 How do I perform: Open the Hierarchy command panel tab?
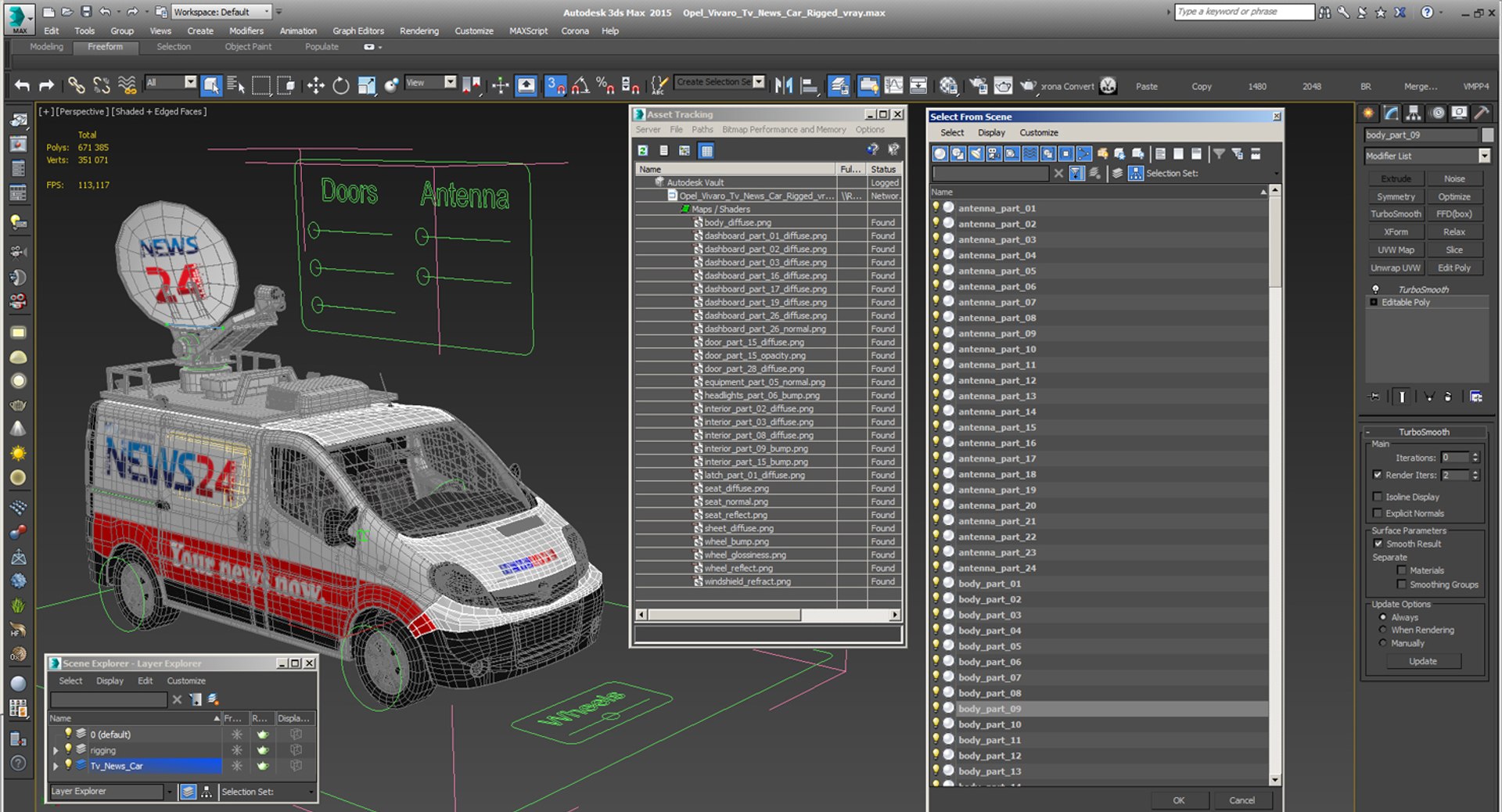1414,113
